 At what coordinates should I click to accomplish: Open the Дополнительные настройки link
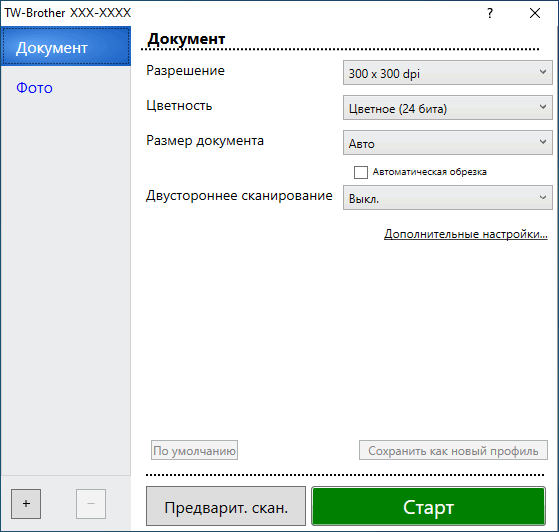466,234
